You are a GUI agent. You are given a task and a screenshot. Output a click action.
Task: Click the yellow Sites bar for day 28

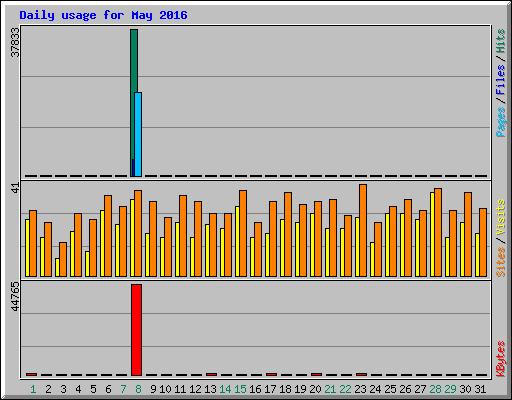pos(432,234)
